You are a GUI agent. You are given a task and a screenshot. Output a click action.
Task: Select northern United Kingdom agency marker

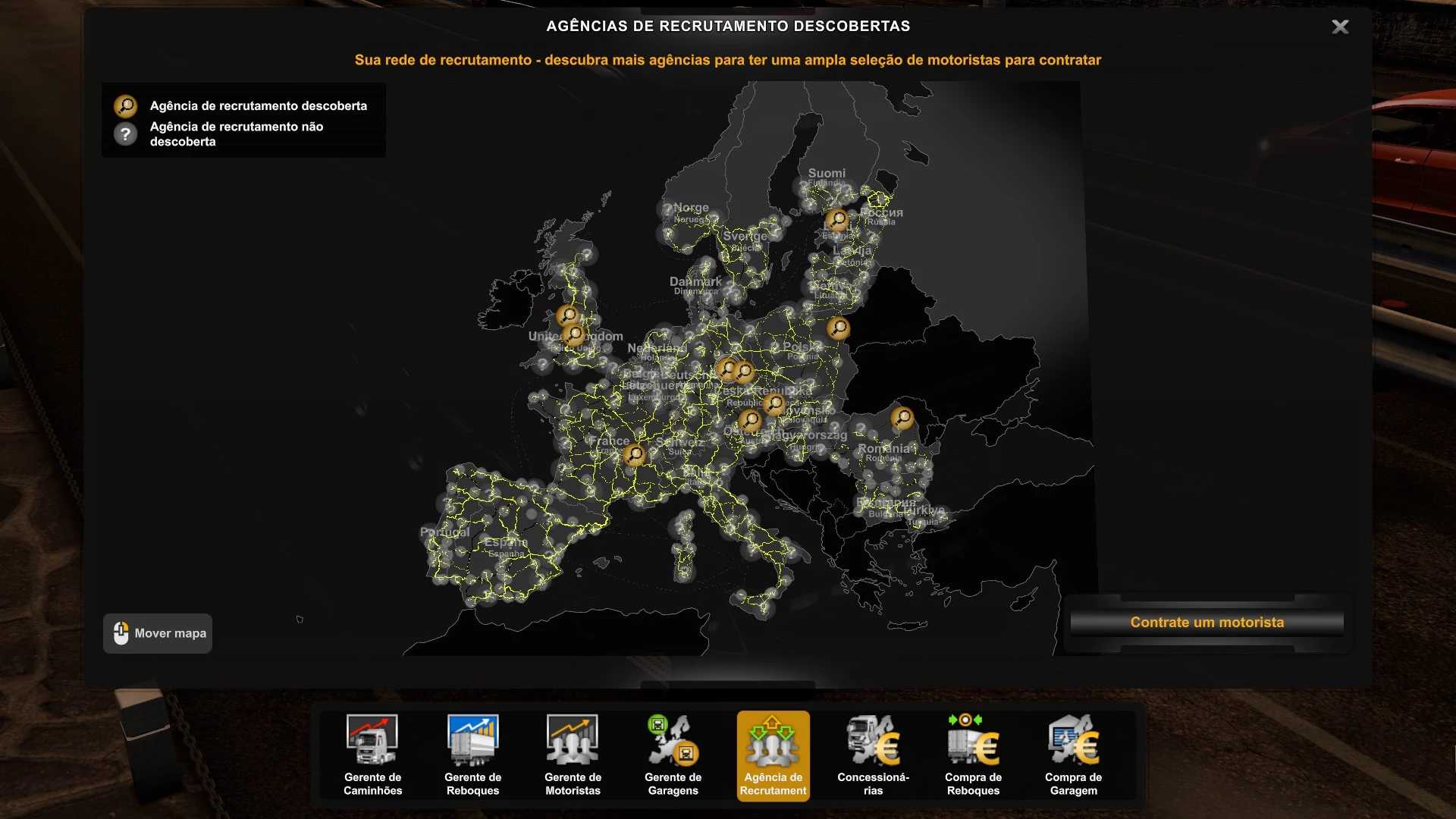point(567,315)
